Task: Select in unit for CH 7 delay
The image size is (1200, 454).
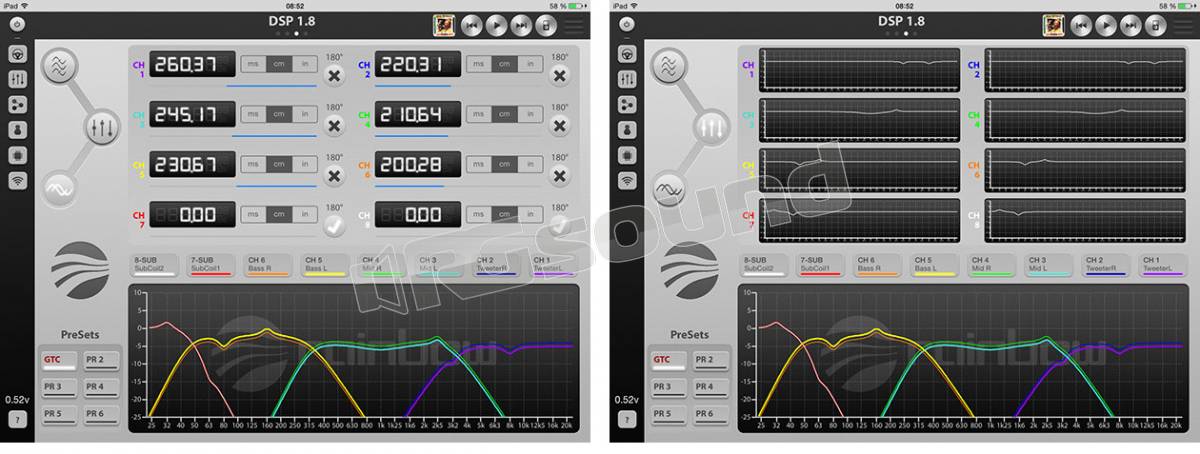Action: click(x=306, y=214)
